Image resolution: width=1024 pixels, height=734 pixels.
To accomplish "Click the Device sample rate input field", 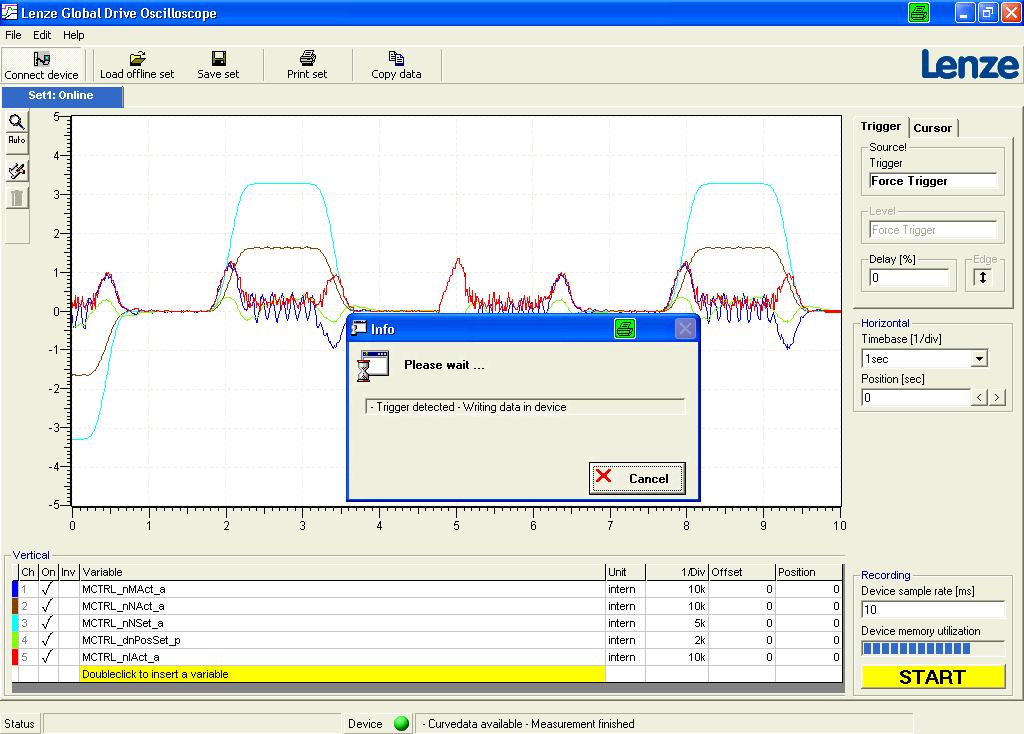I will click(933, 609).
